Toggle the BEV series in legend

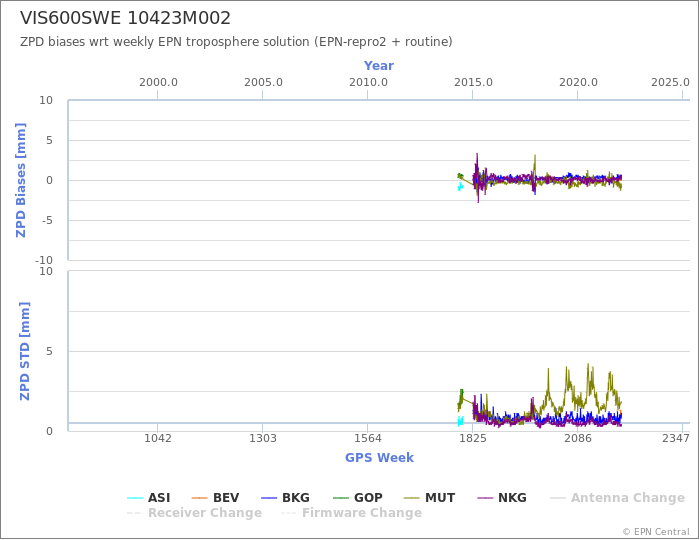coord(215,498)
